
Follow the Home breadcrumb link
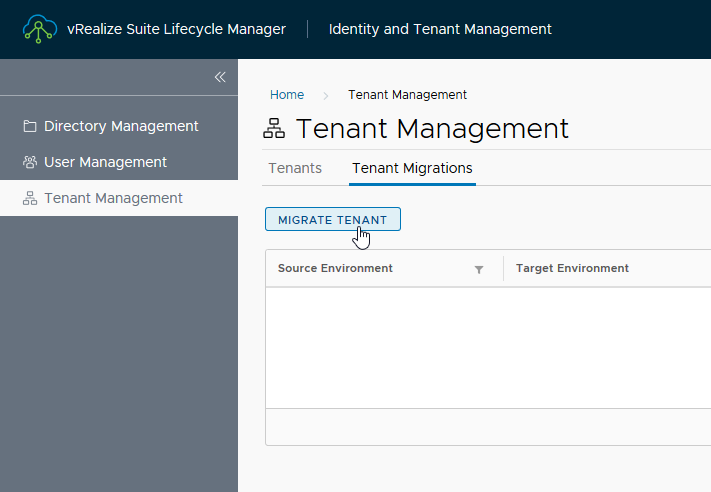(x=287, y=95)
